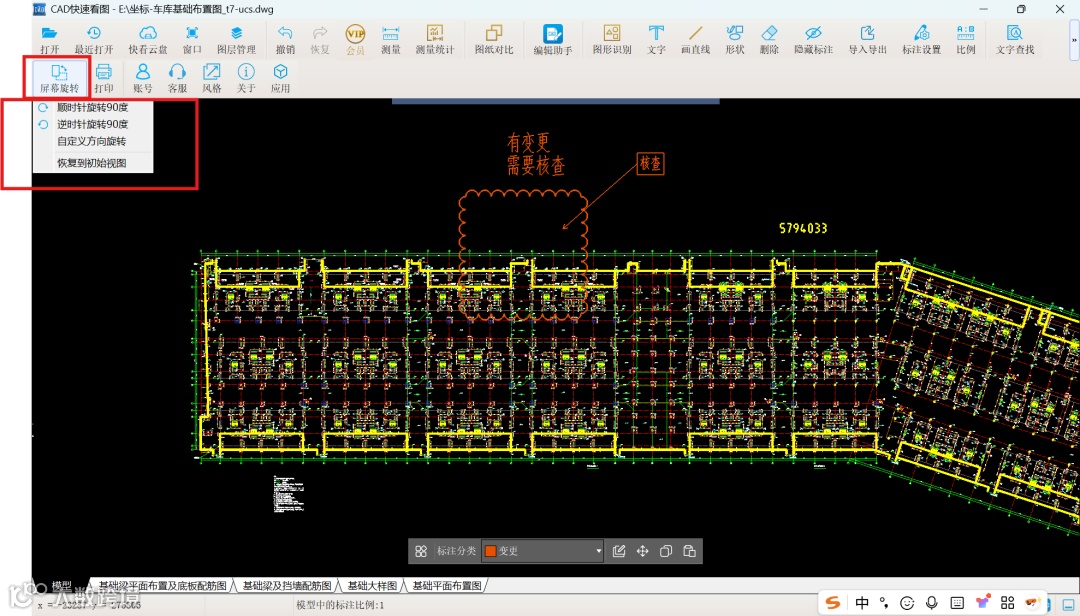Click the 有变更 需要核查 annotation text

[535, 154]
